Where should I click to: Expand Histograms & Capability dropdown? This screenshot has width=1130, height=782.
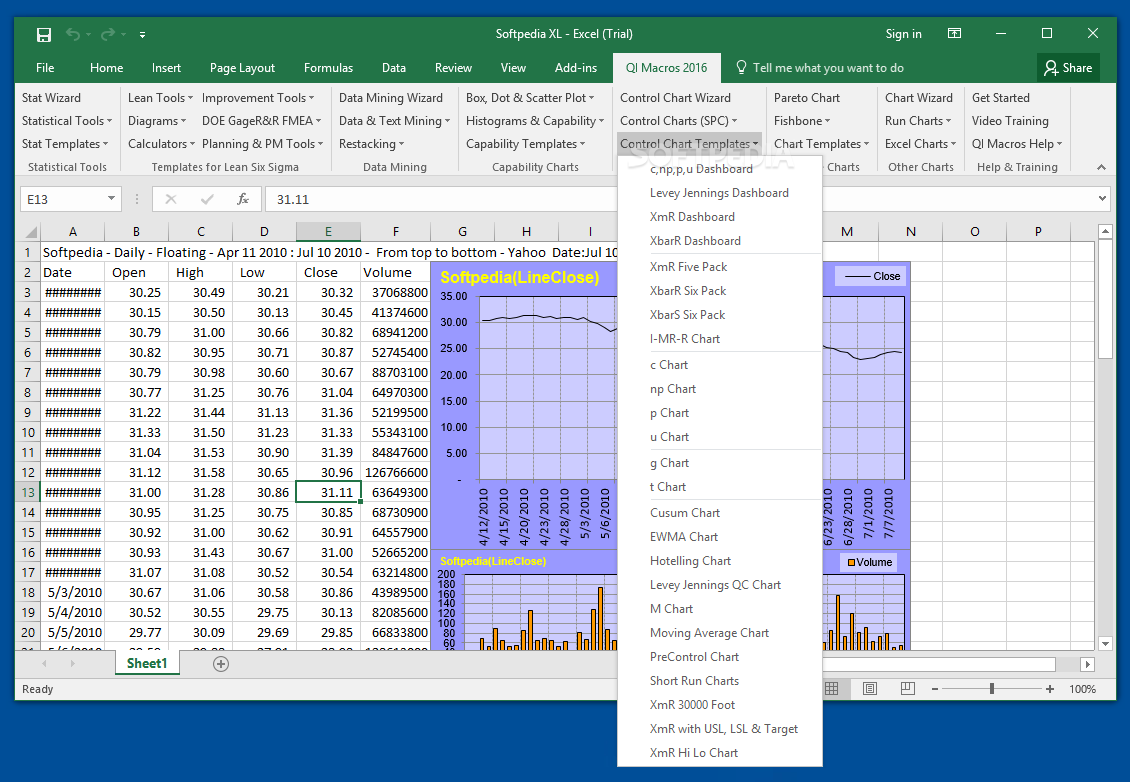click(x=535, y=121)
